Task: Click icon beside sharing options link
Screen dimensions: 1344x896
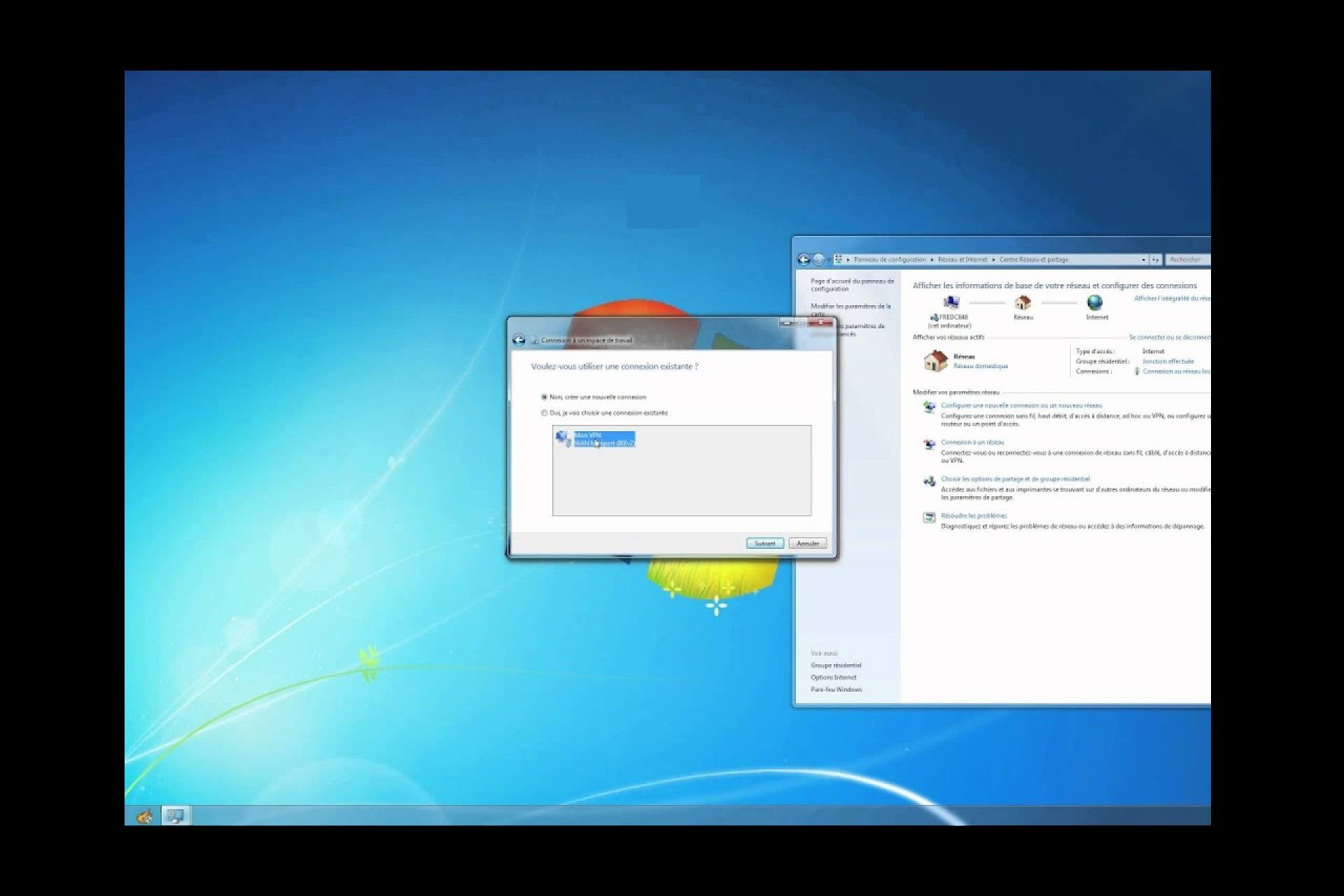Action: (x=929, y=481)
